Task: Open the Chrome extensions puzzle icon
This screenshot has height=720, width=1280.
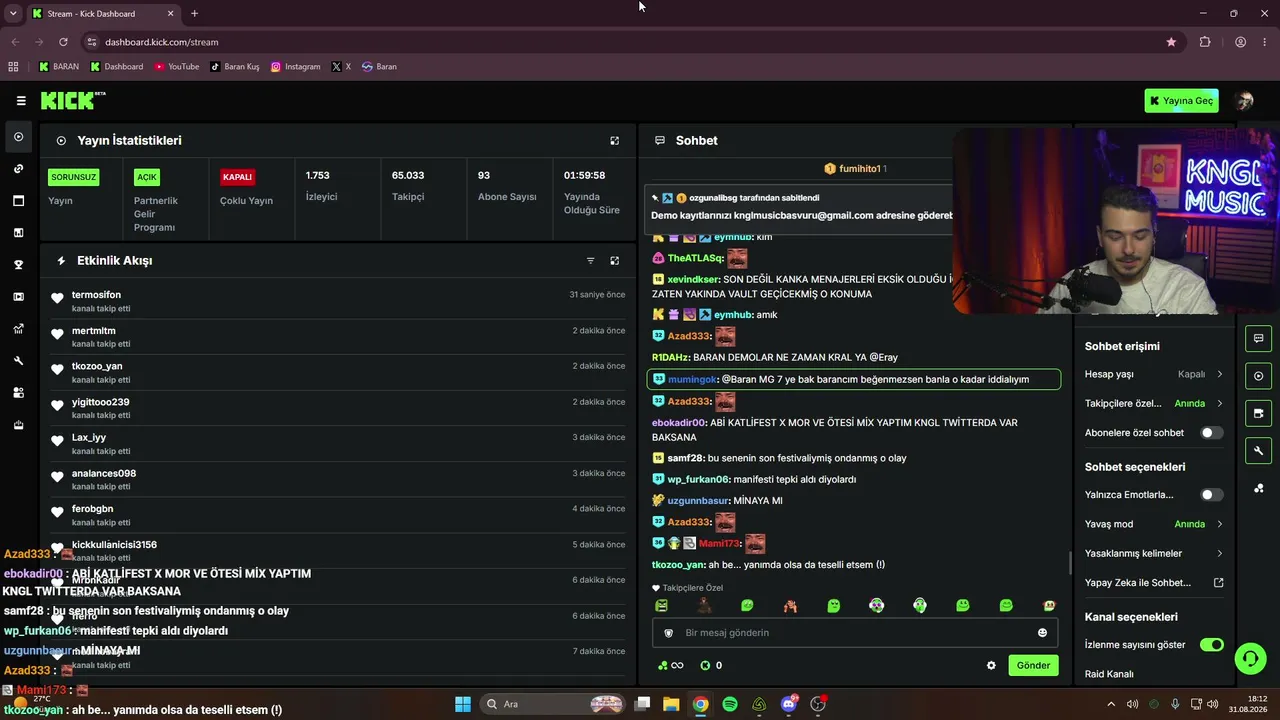Action: click(1205, 42)
